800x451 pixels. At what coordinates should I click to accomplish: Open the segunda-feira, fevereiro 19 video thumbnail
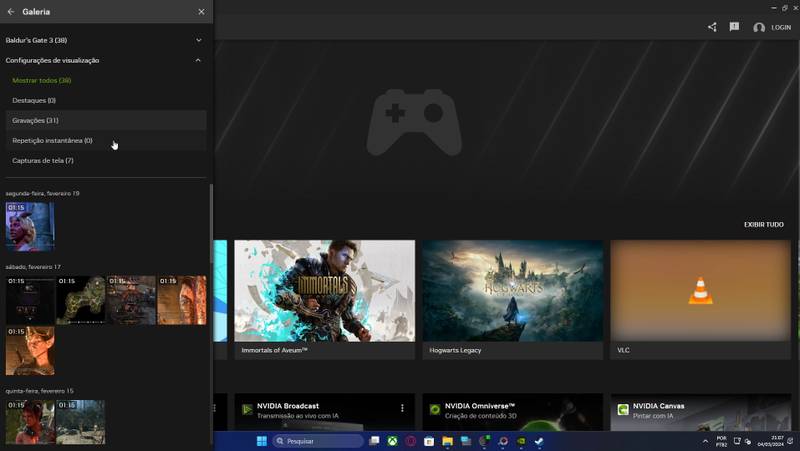(x=30, y=227)
